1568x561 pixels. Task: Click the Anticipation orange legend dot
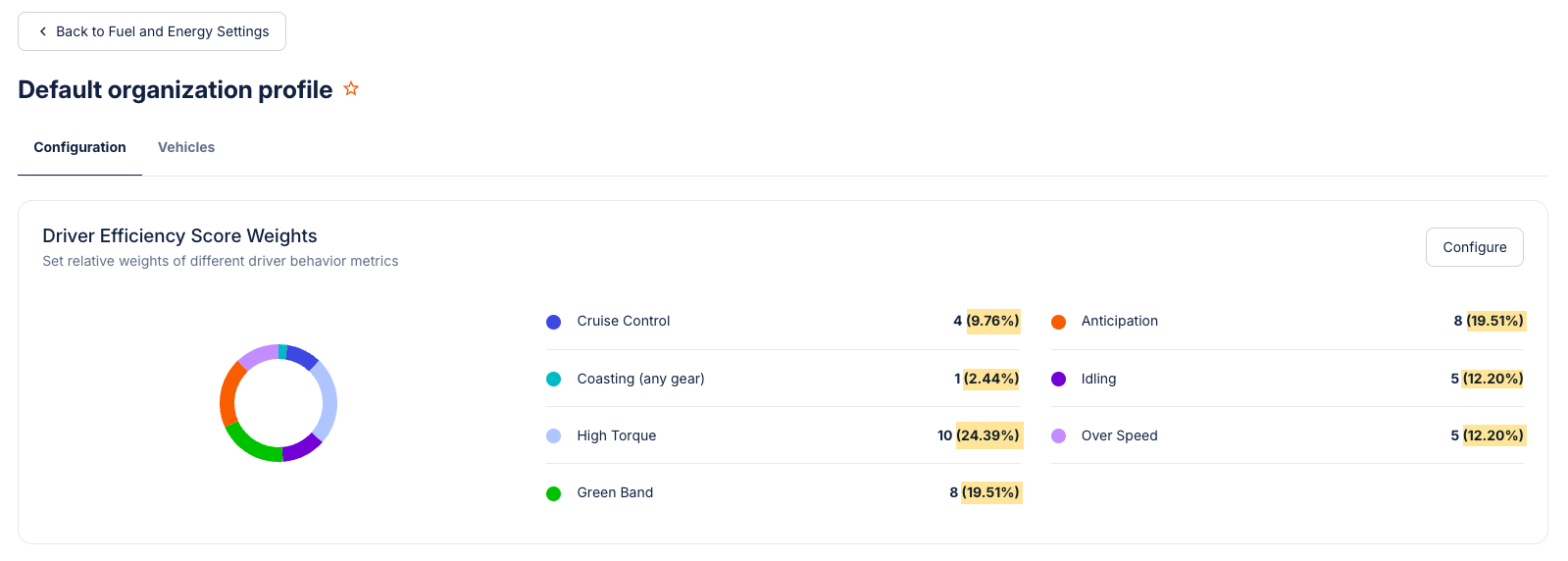1058,322
